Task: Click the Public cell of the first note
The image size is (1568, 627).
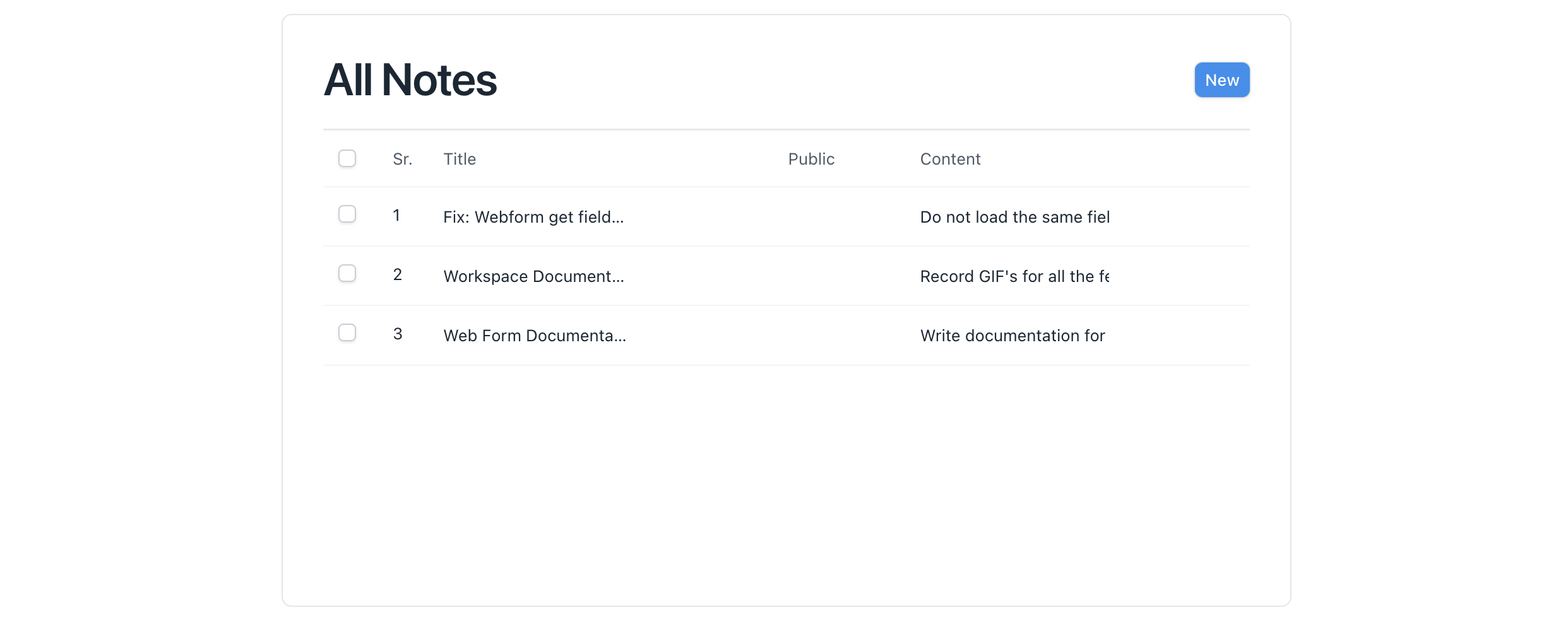Action: [x=811, y=216]
